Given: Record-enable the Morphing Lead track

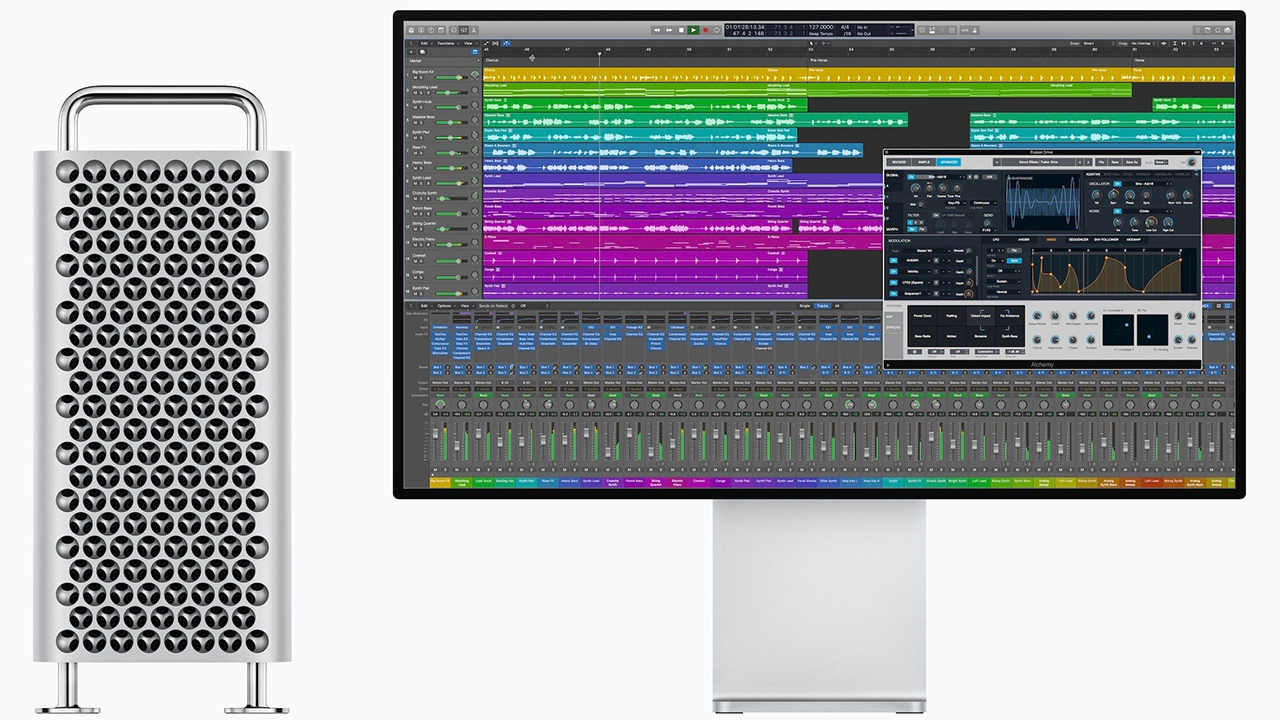Looking at the screenshot, I should (427, 92).
